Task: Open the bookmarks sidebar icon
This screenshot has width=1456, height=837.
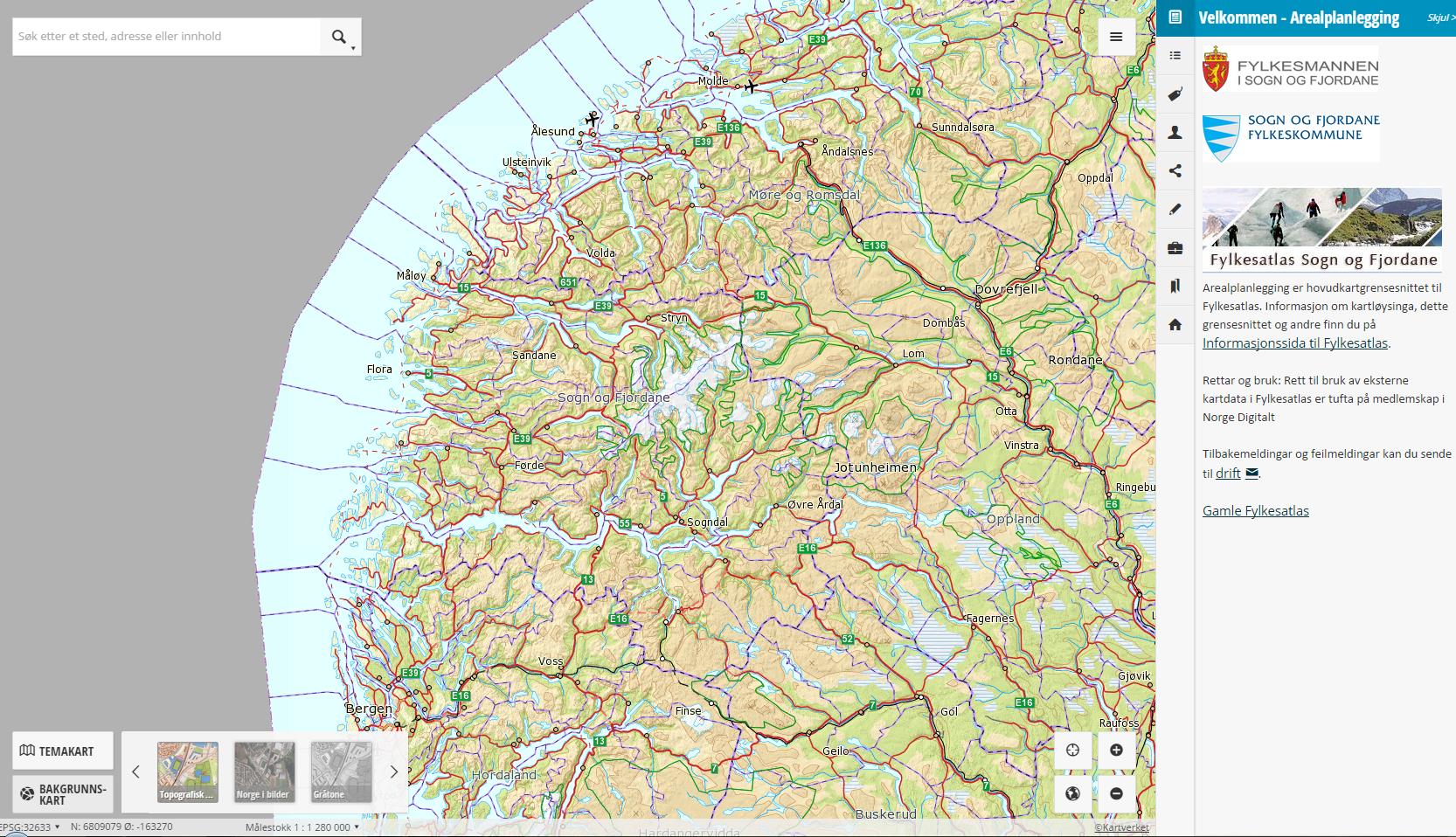Action: pos(1175,287)
